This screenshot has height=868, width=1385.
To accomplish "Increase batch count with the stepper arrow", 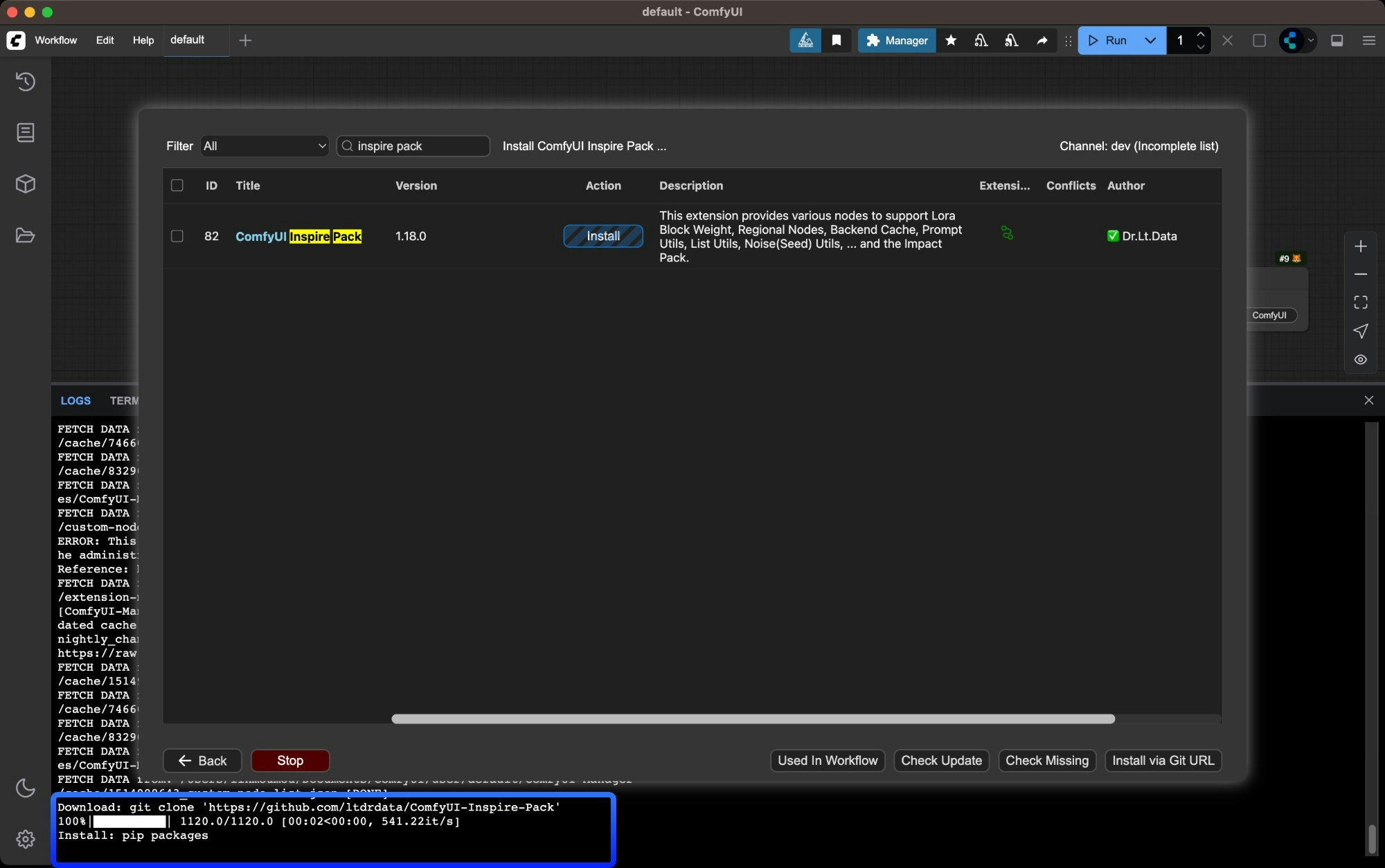I will coord(1201,35).
